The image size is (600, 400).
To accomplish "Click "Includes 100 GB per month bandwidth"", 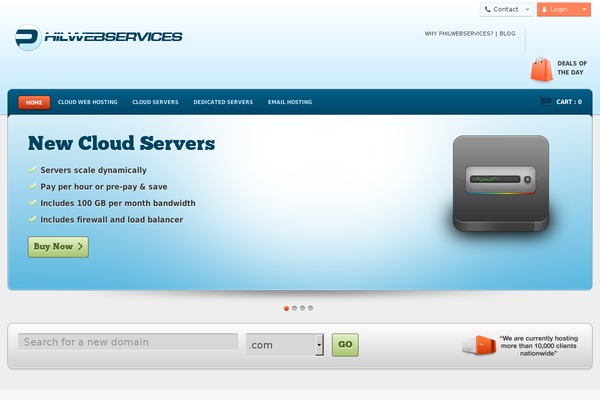I will pyautogui.click(x=118, y=203).
